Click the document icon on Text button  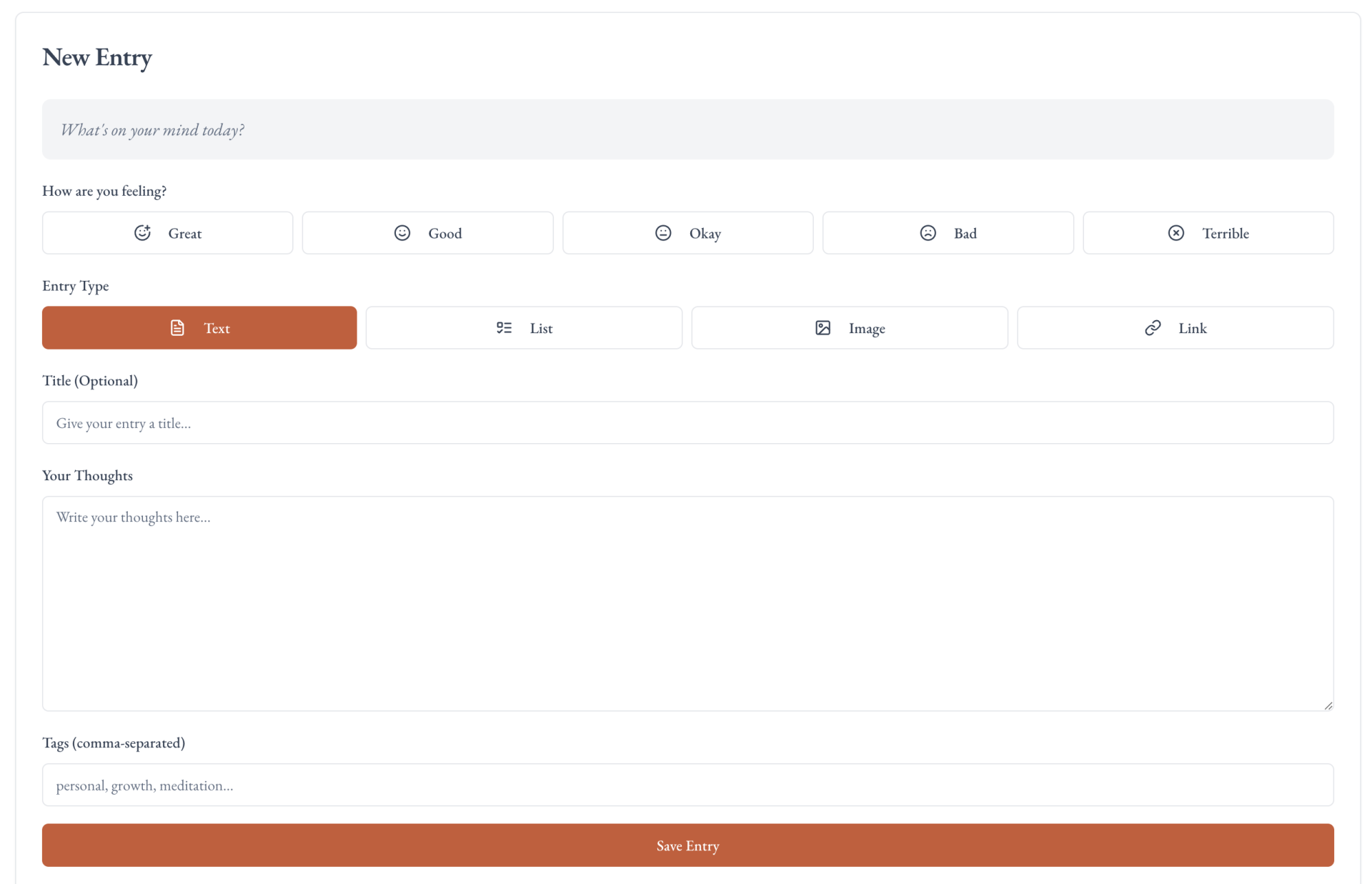(177, 328)
